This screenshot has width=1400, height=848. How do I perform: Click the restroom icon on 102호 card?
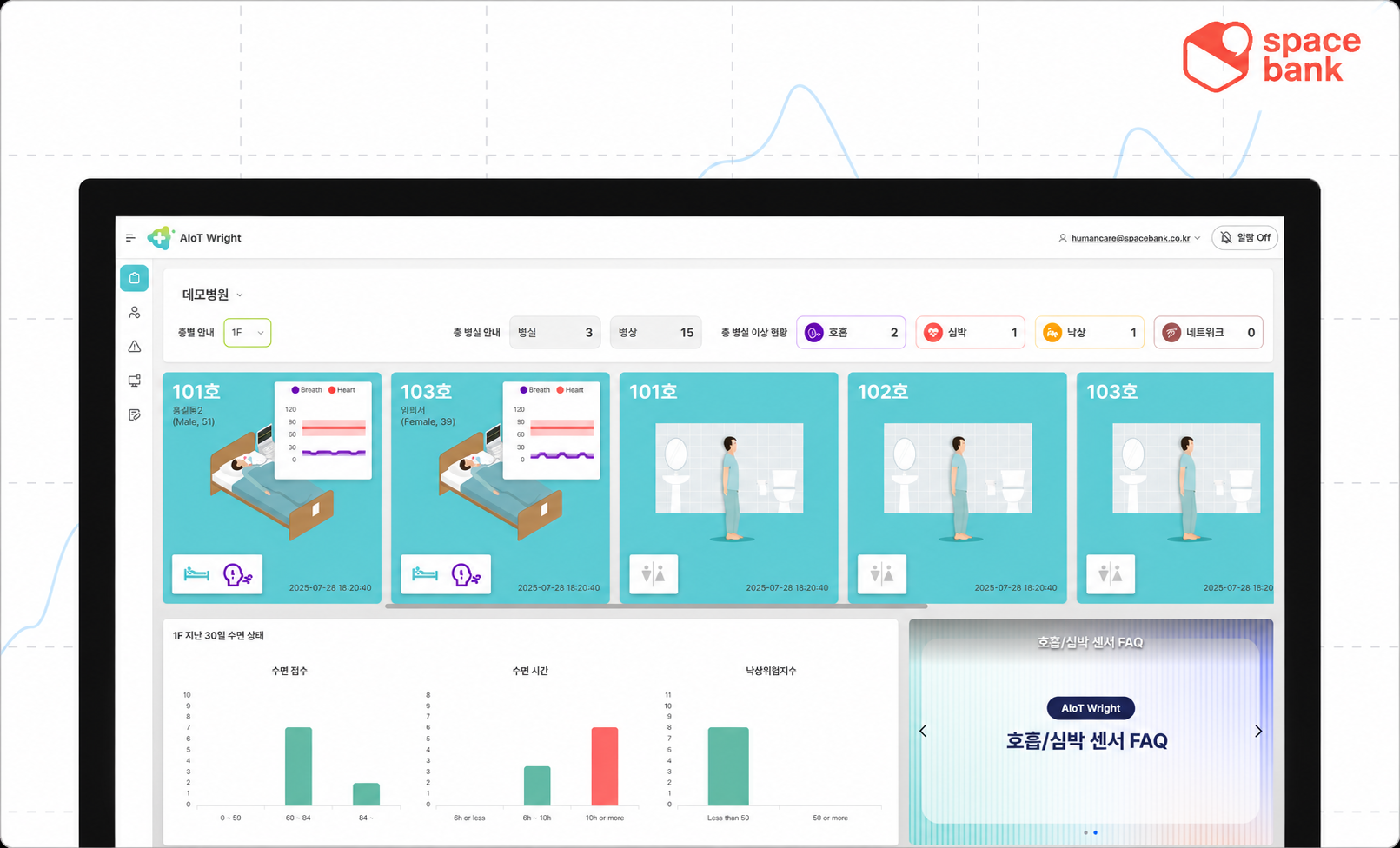pyautogui.click(x=882, y=574)
